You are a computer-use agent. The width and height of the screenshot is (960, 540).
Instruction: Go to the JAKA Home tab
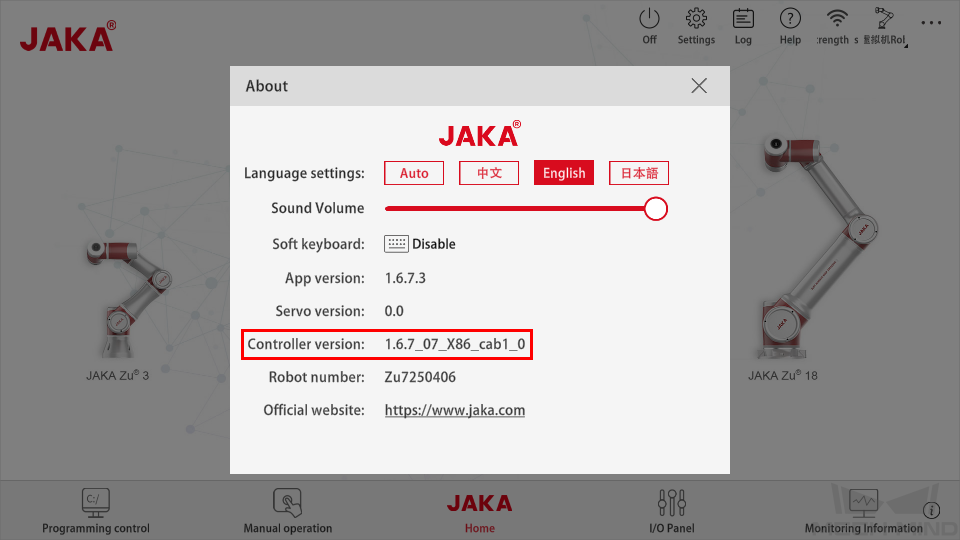(x=479, y=512)
